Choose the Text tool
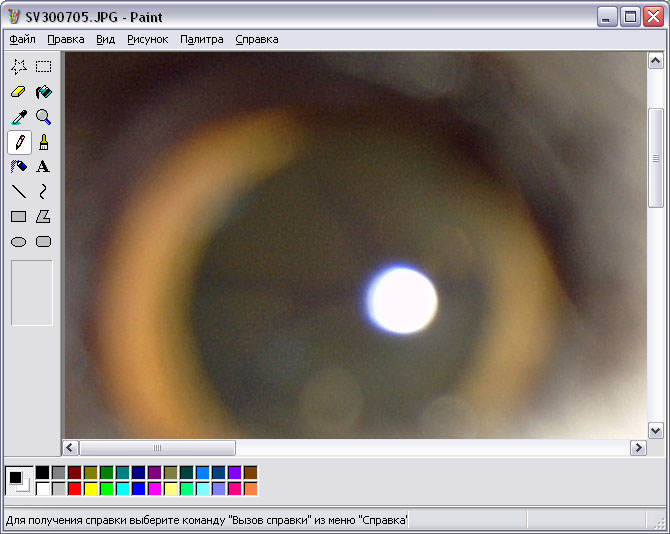The width and height of the screenshot is (670, 534). tap(43, 167)
